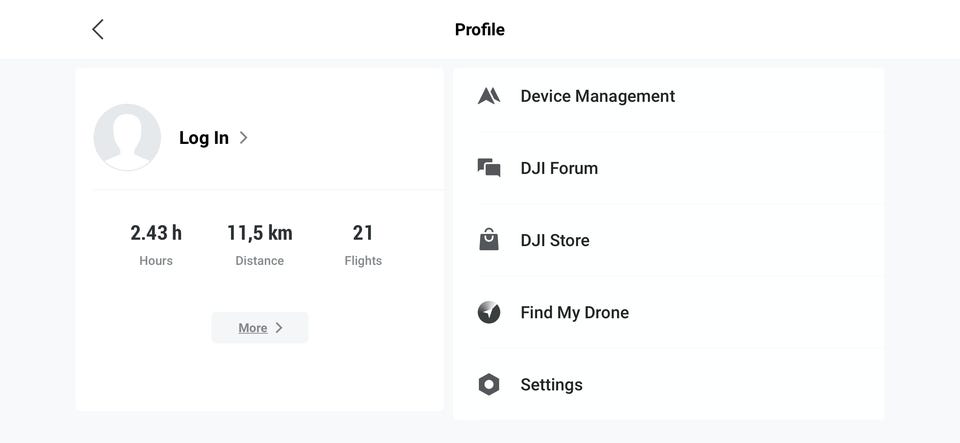
Task: Click the Profile page title
Action: [x=479, y=29]
